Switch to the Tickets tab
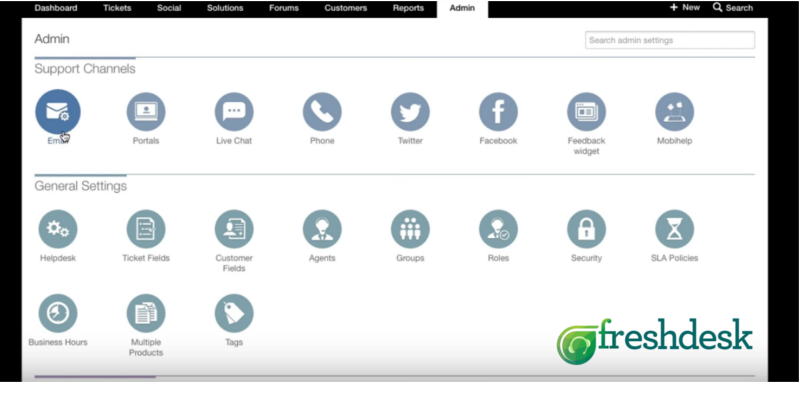The height and width of the screenshot is (400, 800). pyautogui.click(x=116, y=8)
